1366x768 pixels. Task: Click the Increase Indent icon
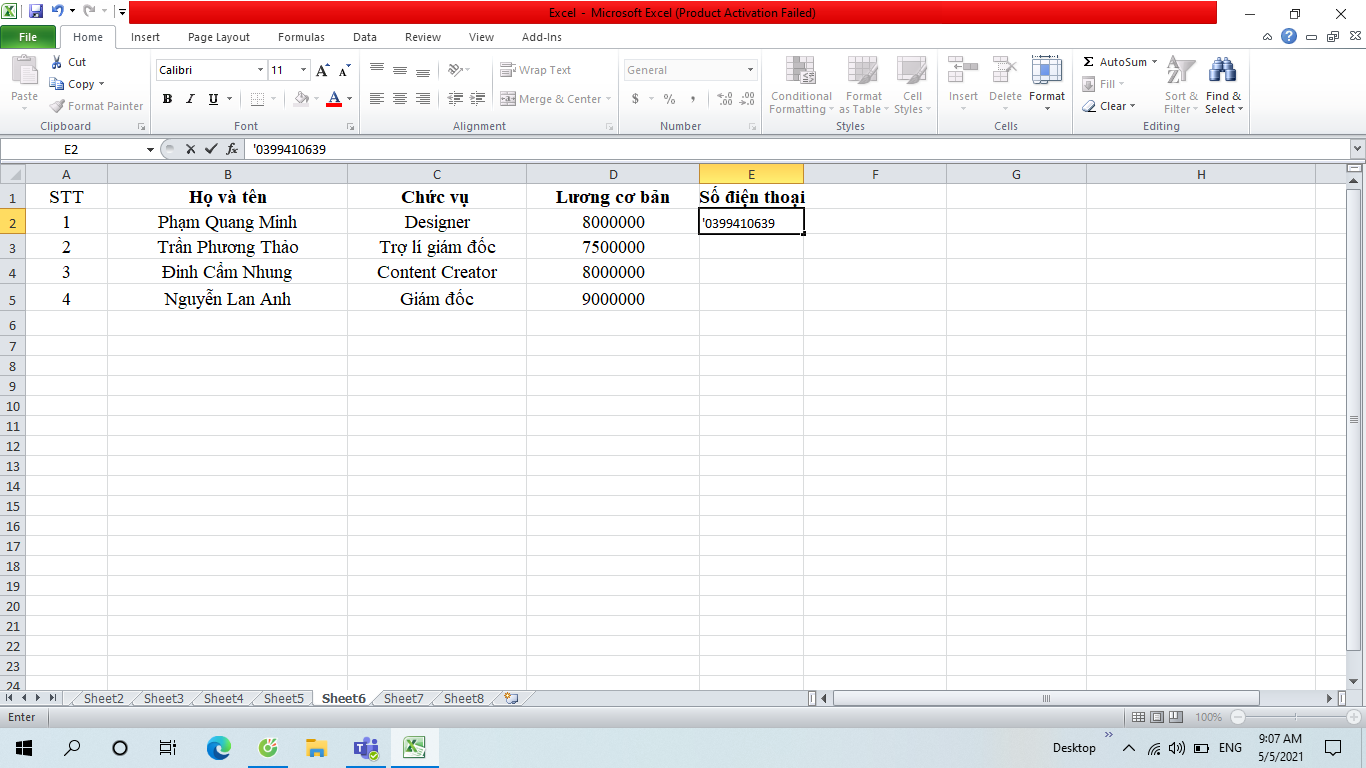[479, 99]
